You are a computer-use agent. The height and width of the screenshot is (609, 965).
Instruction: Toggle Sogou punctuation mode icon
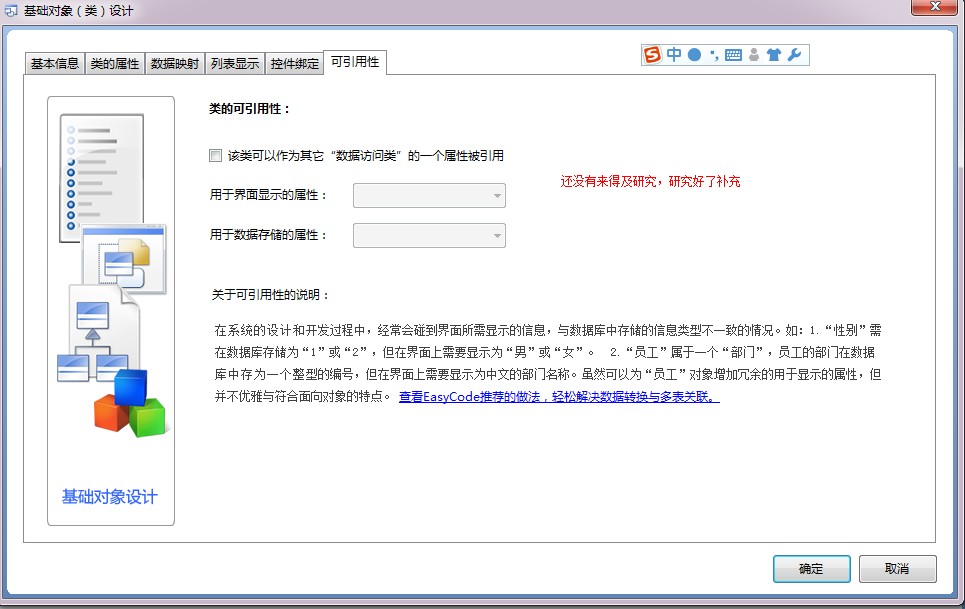pyautogui.click(x=714, y=55)
